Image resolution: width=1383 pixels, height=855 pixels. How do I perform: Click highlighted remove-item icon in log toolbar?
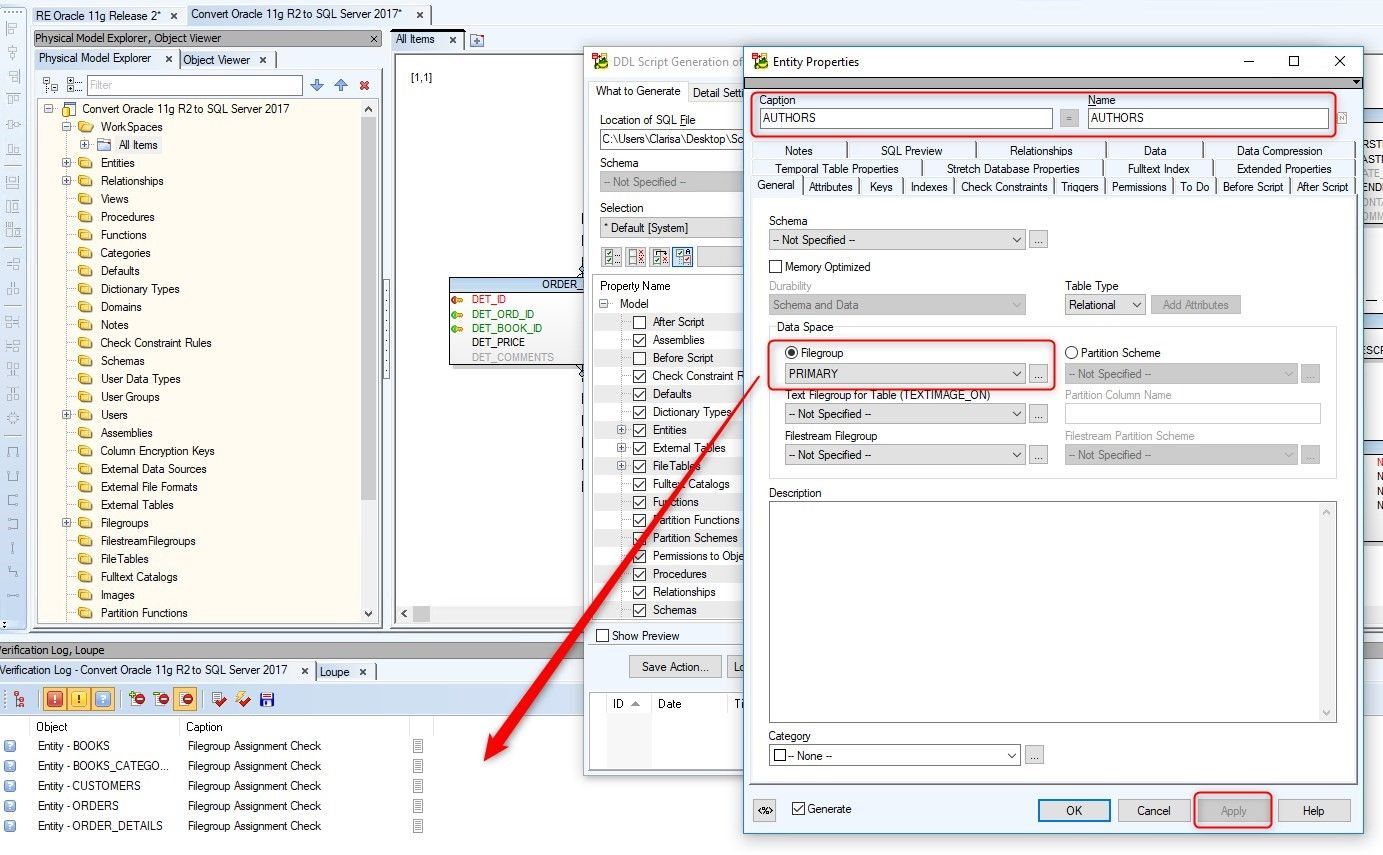pyautogui.click(x=186, y=699)
